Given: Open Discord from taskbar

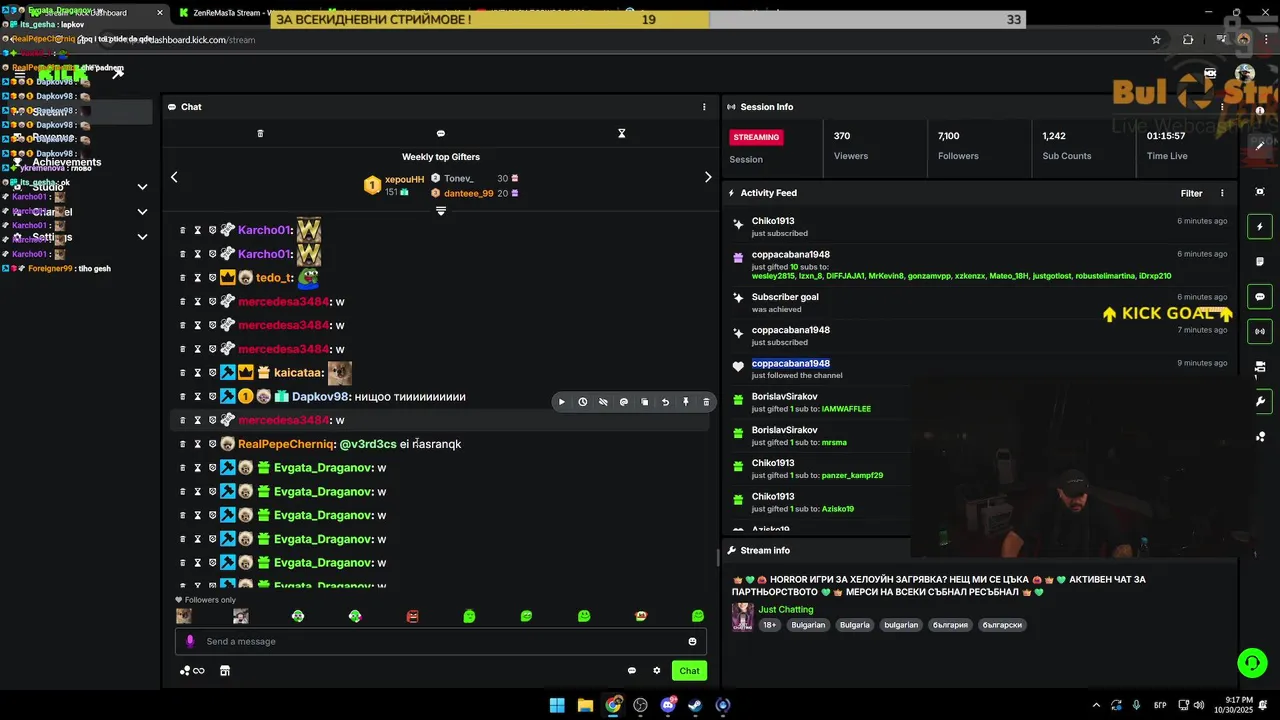Looking at the screenshot, I should [x=668, y=705].
